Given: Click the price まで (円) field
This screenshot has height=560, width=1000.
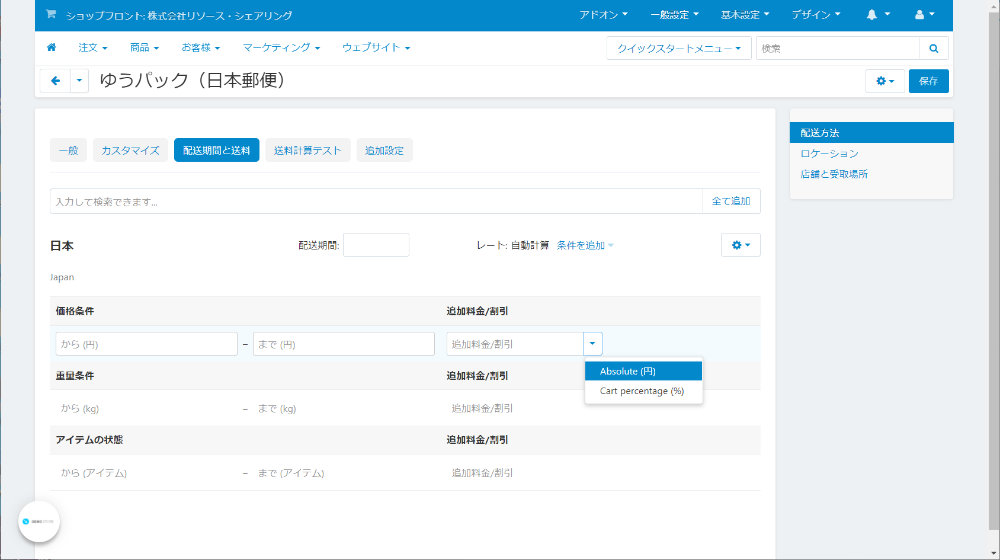Looking at the screenshot, I should click(x=344, y=344).
